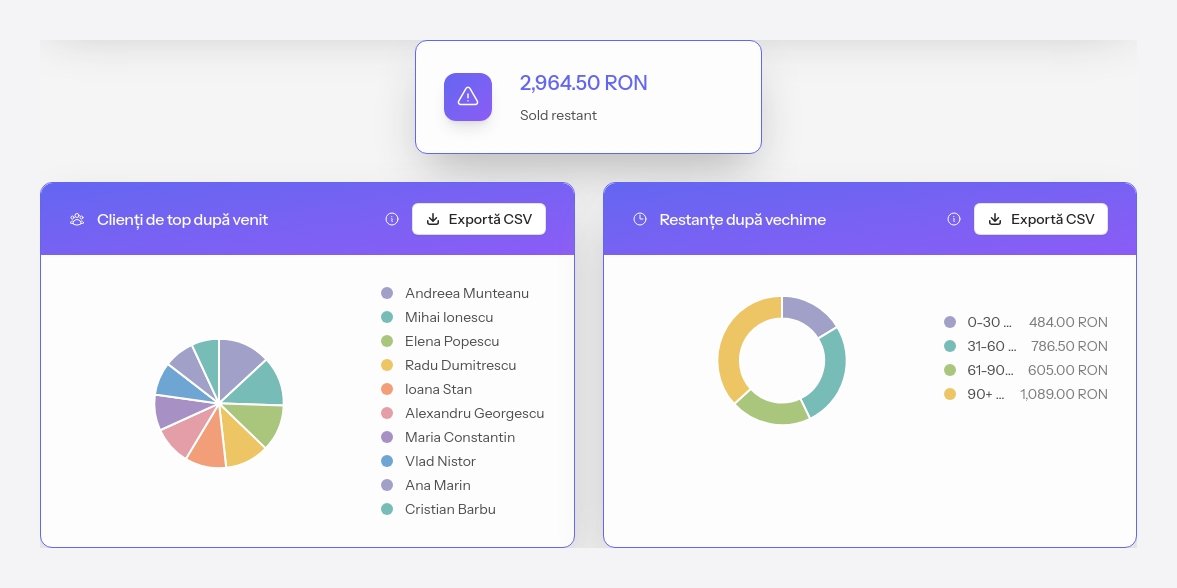Click the 1,089.00 RON aging amount
The width and height of the screenshot is (1177, 588).
[x=1064, y=394]
